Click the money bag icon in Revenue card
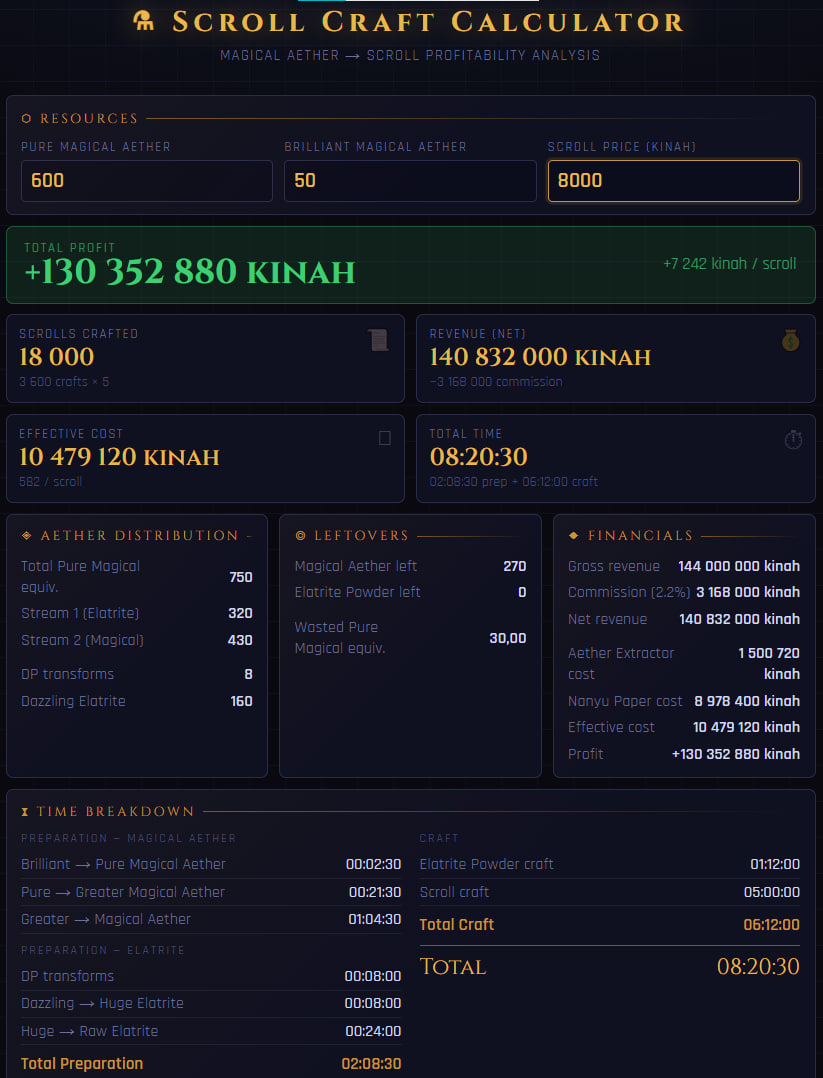This screenshot has width=823, height=1078. 791,340
